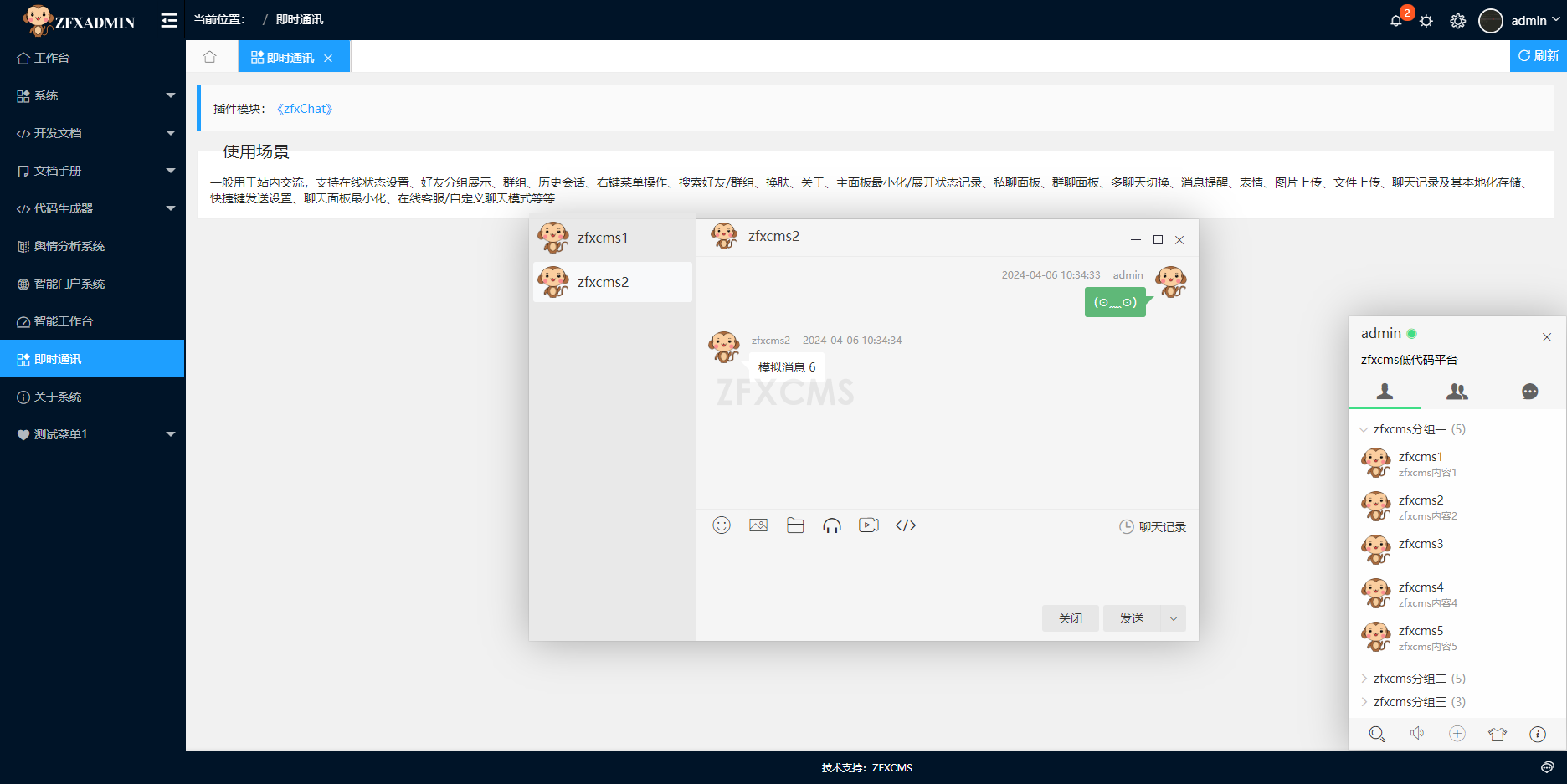Open 关于系统 in the sidebar

92,397
